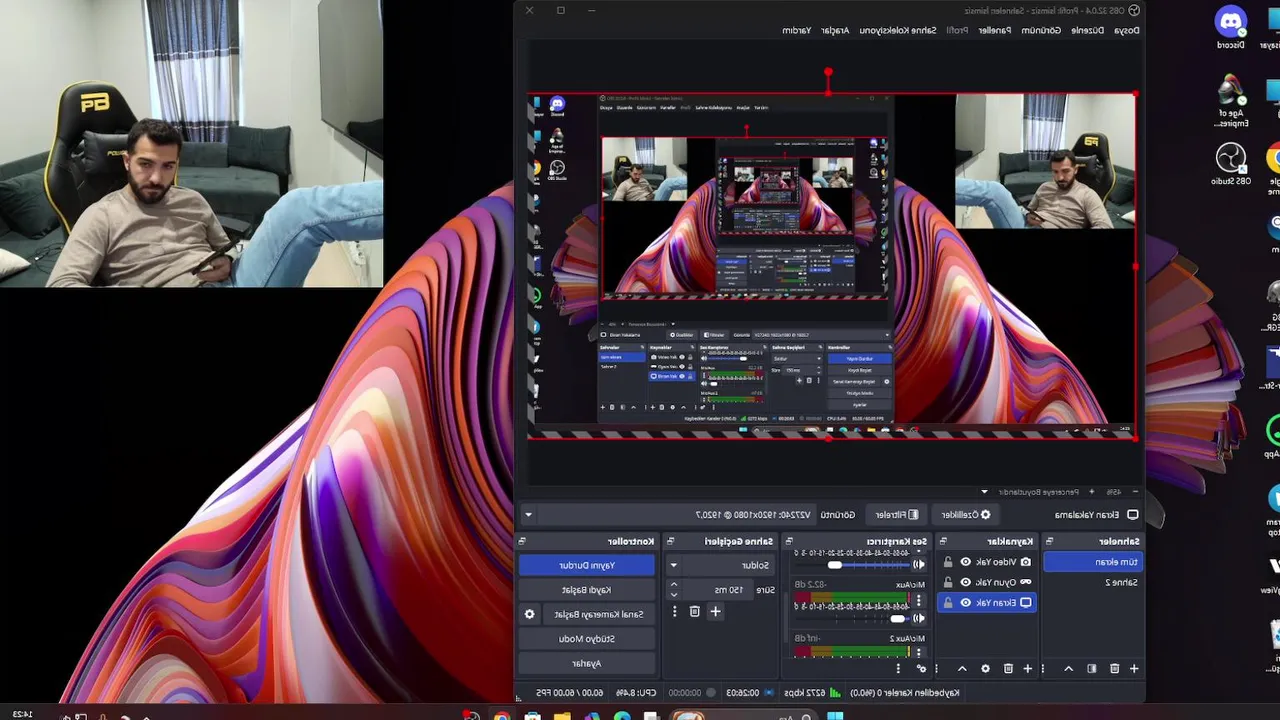Open preview scaling dropdown above source toolbar
This screenshot has height=720, width=1280.
[x=984, y=492]
